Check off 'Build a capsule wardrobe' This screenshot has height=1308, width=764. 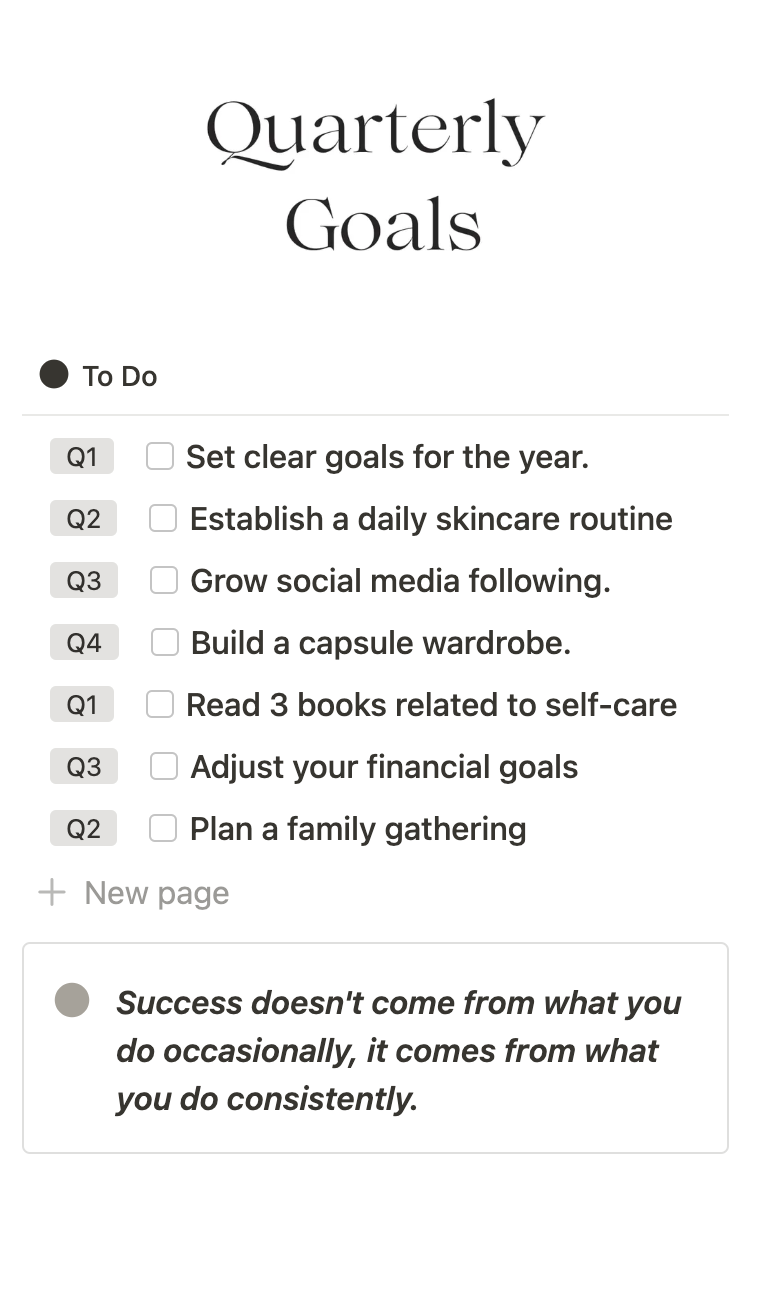click(165, 642)
